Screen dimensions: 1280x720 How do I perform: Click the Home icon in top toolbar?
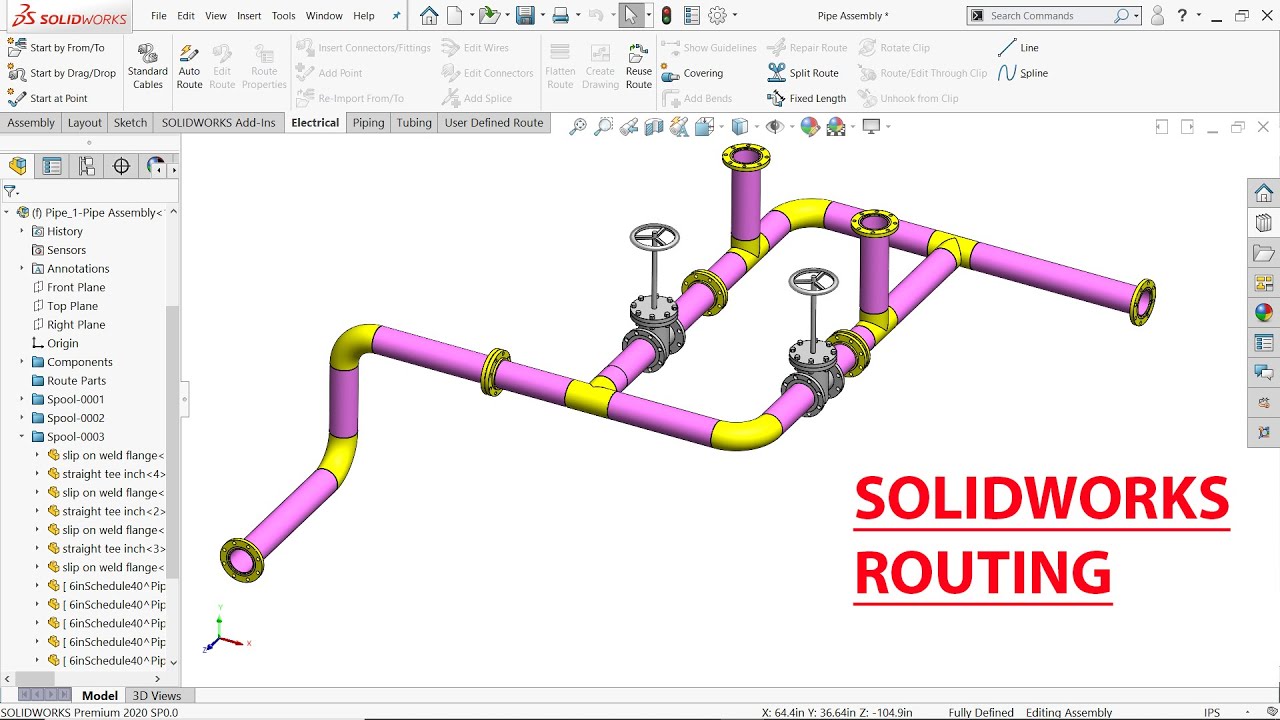[x=429, y=15]
